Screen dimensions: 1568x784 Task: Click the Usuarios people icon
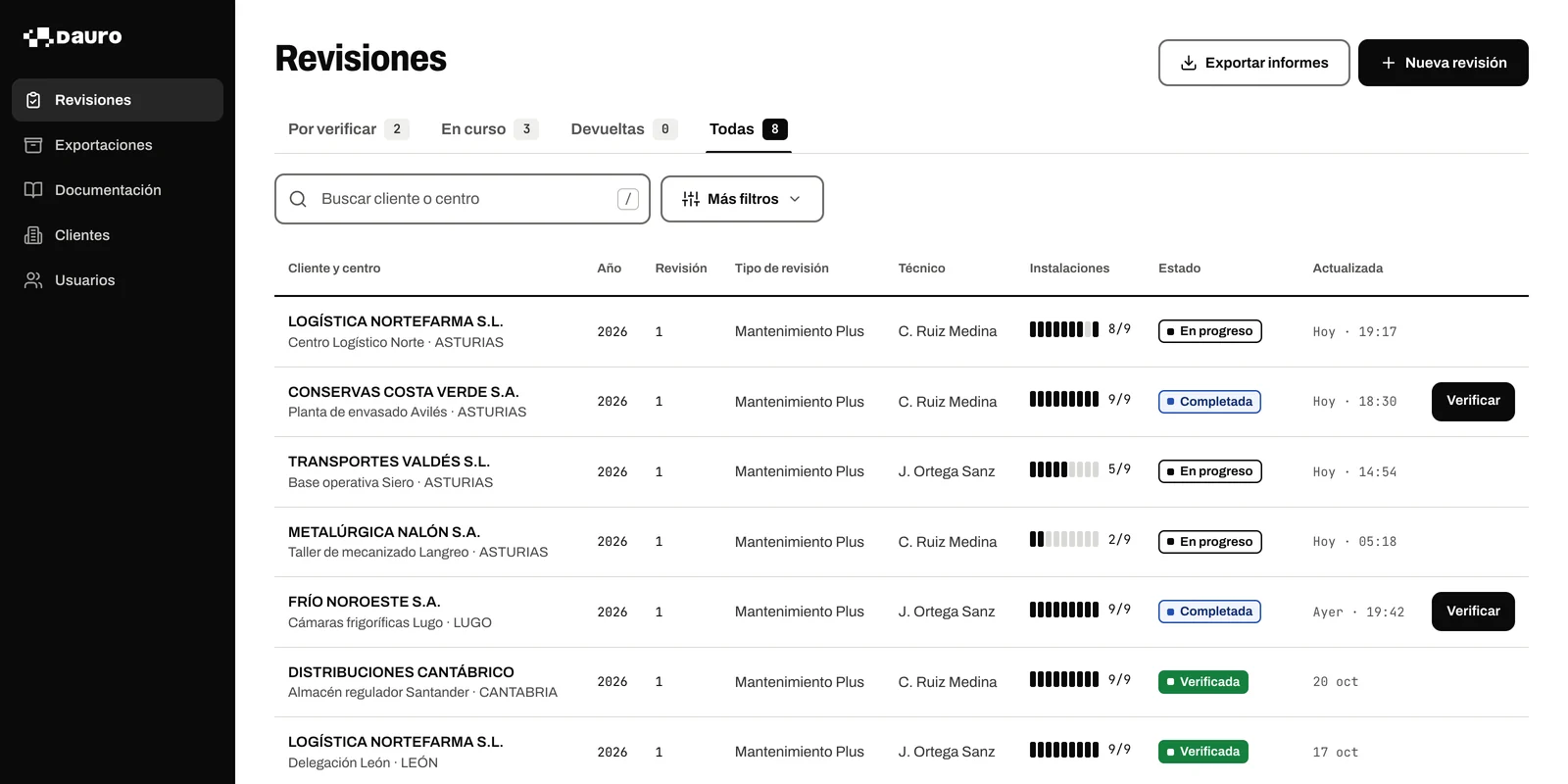coord(33,280)
